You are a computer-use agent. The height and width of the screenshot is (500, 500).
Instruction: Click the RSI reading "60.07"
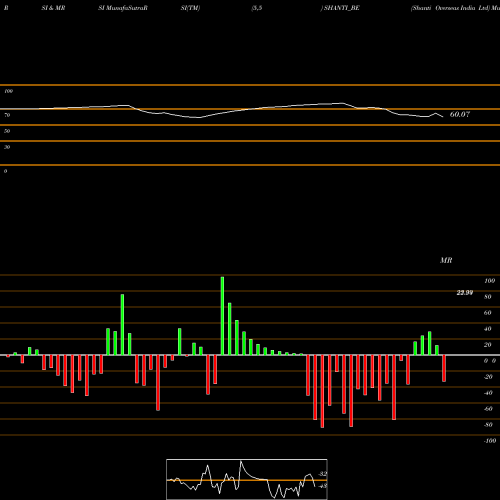click(x=460, y=114)
